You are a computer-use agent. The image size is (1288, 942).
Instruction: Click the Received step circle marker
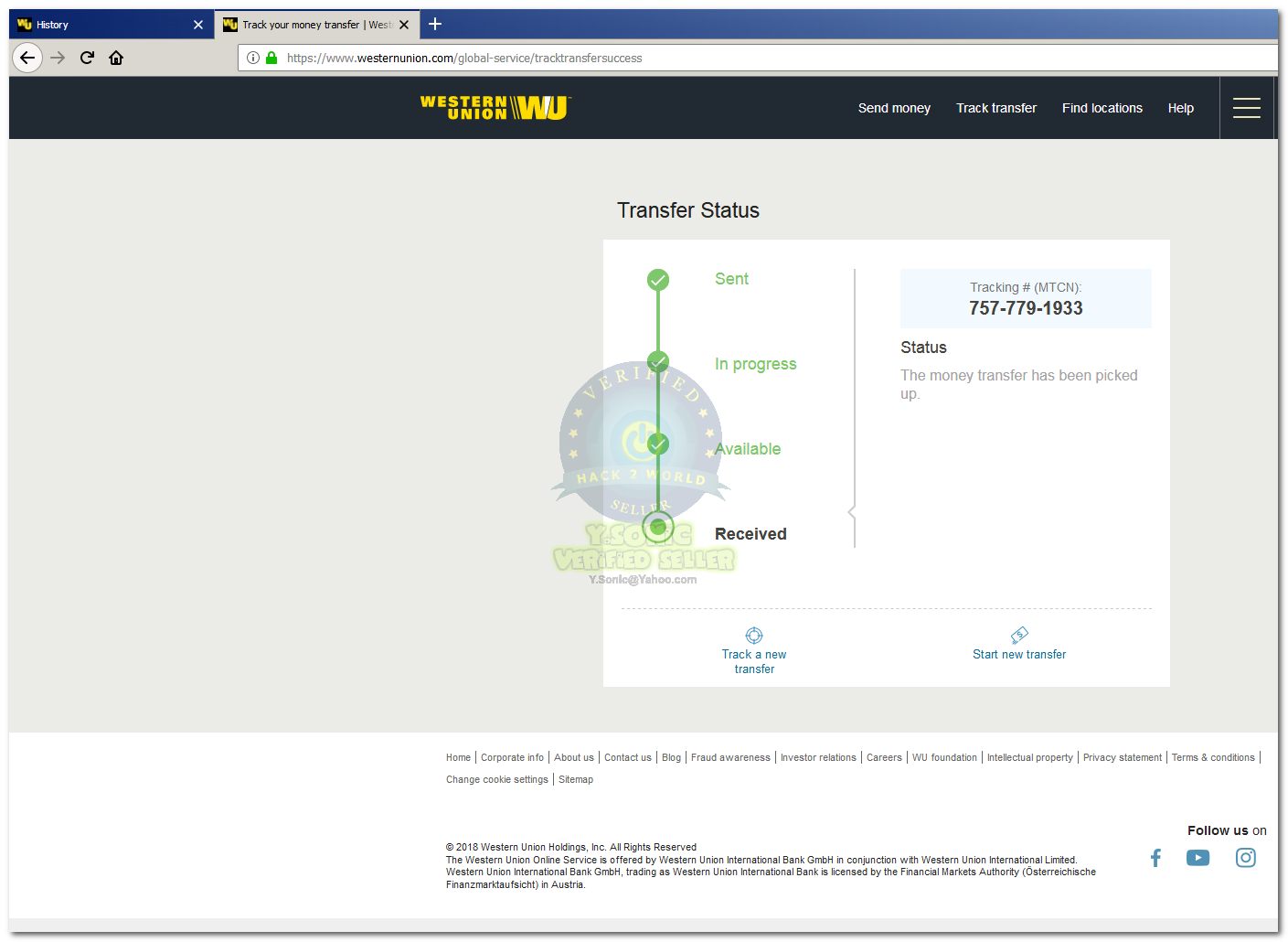[x=658, y=527]
